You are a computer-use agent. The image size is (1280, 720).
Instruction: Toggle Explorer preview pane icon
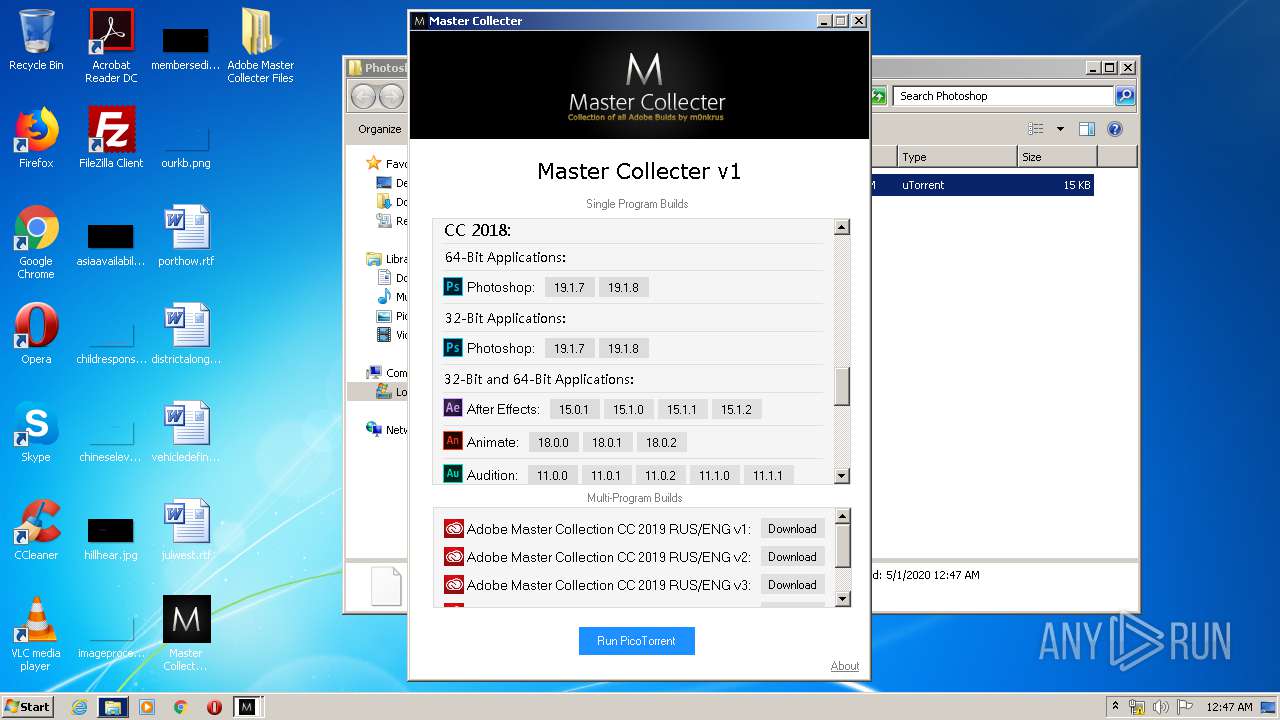[1087, 129]
